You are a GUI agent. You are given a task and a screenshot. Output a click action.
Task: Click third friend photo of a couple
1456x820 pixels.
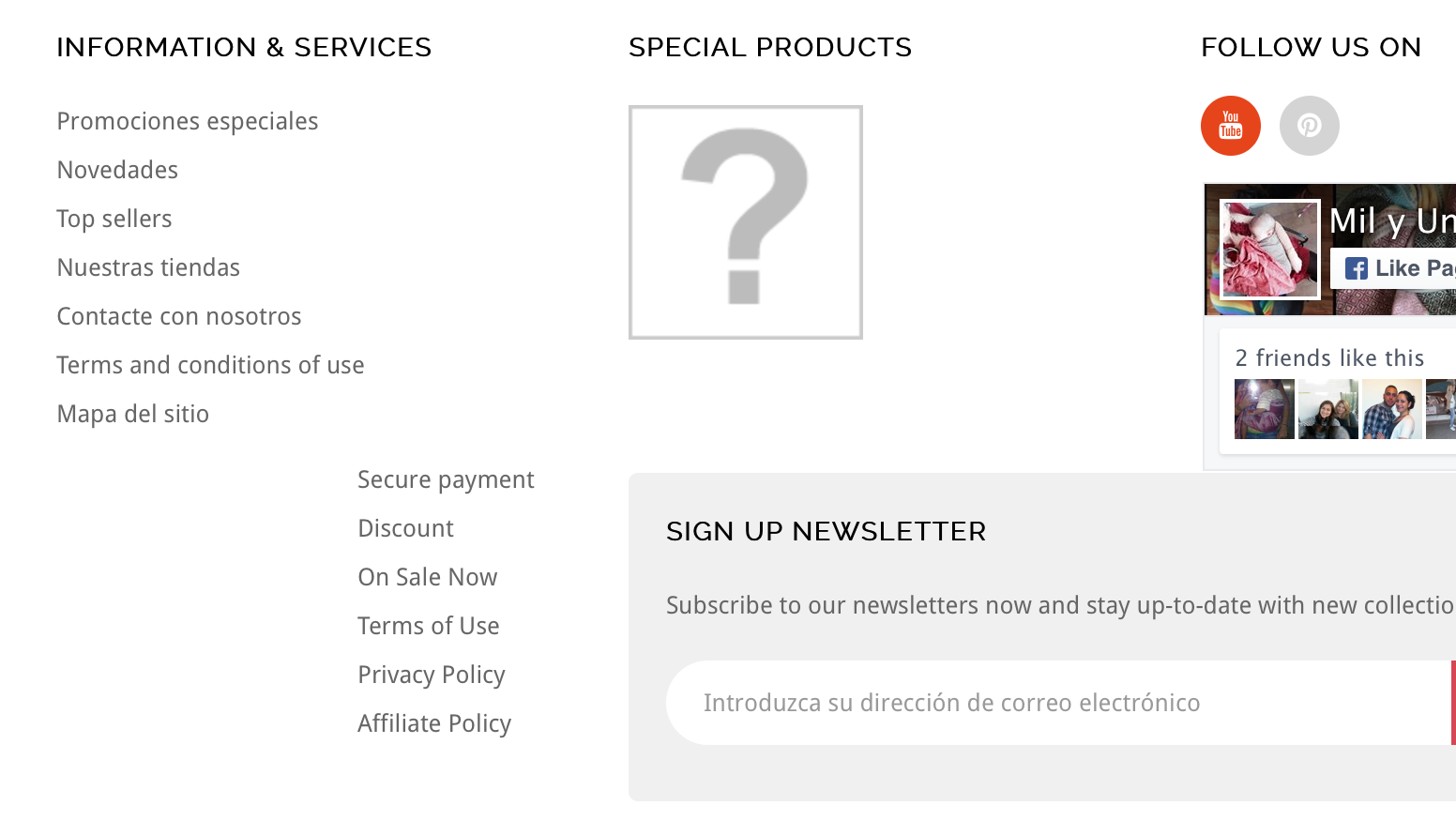1392,409
